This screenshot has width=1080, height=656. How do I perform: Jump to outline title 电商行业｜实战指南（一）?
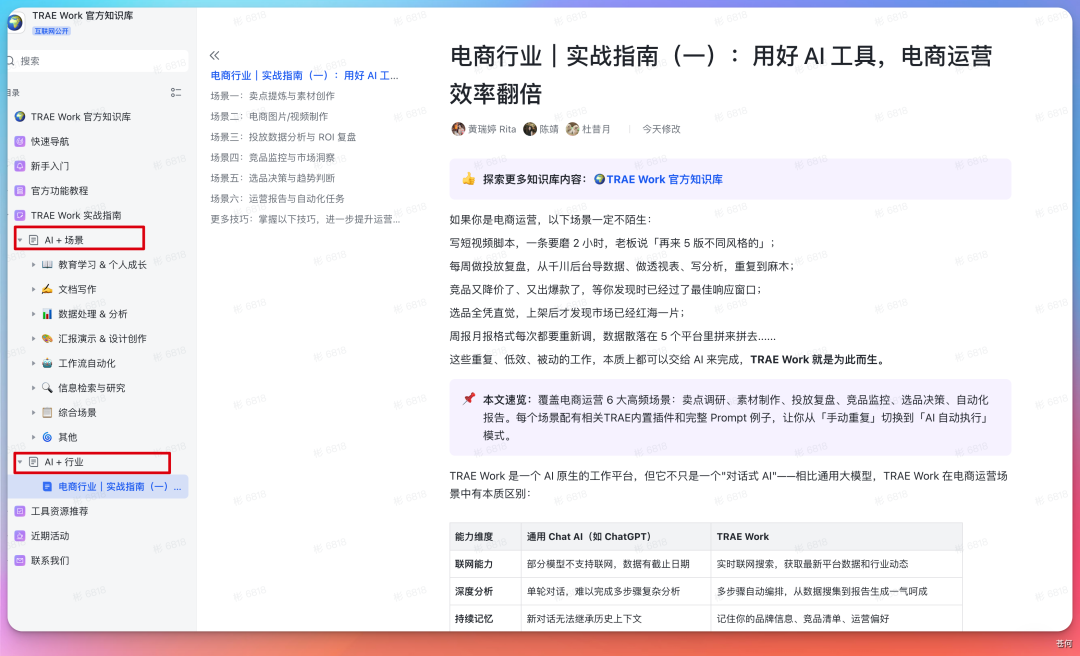(304, 76)
